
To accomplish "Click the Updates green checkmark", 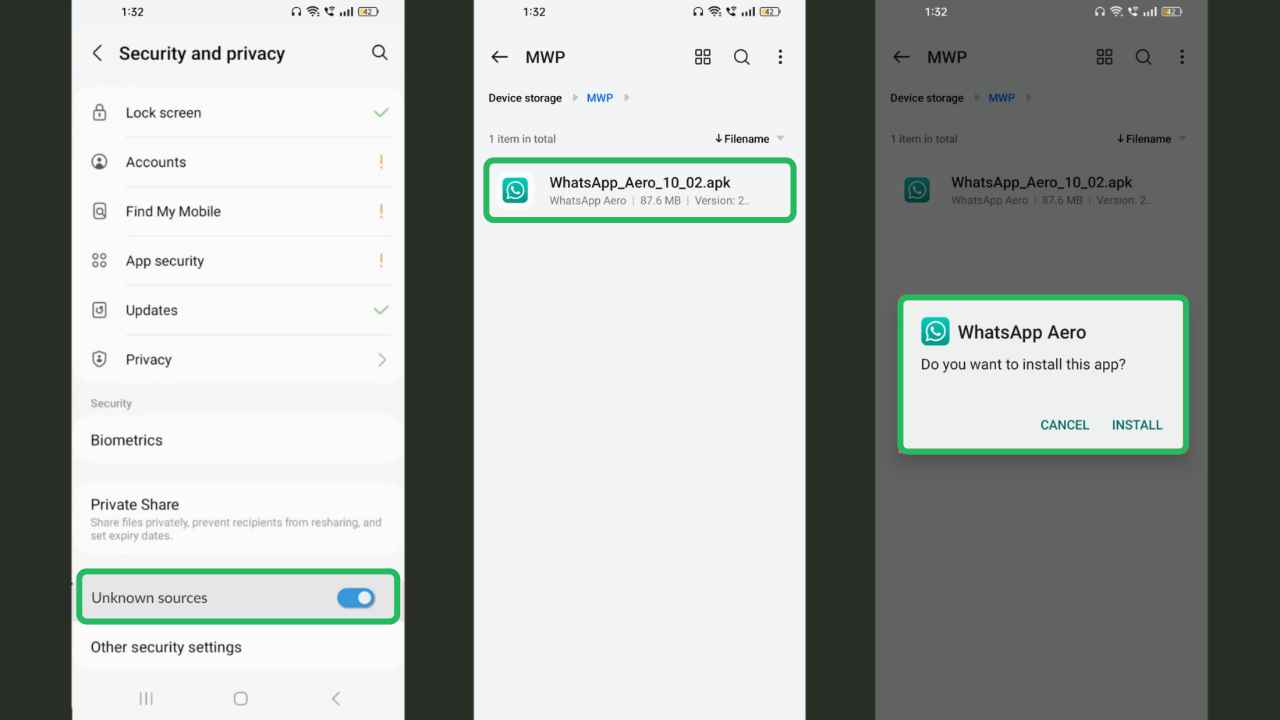I will (381, 310).
